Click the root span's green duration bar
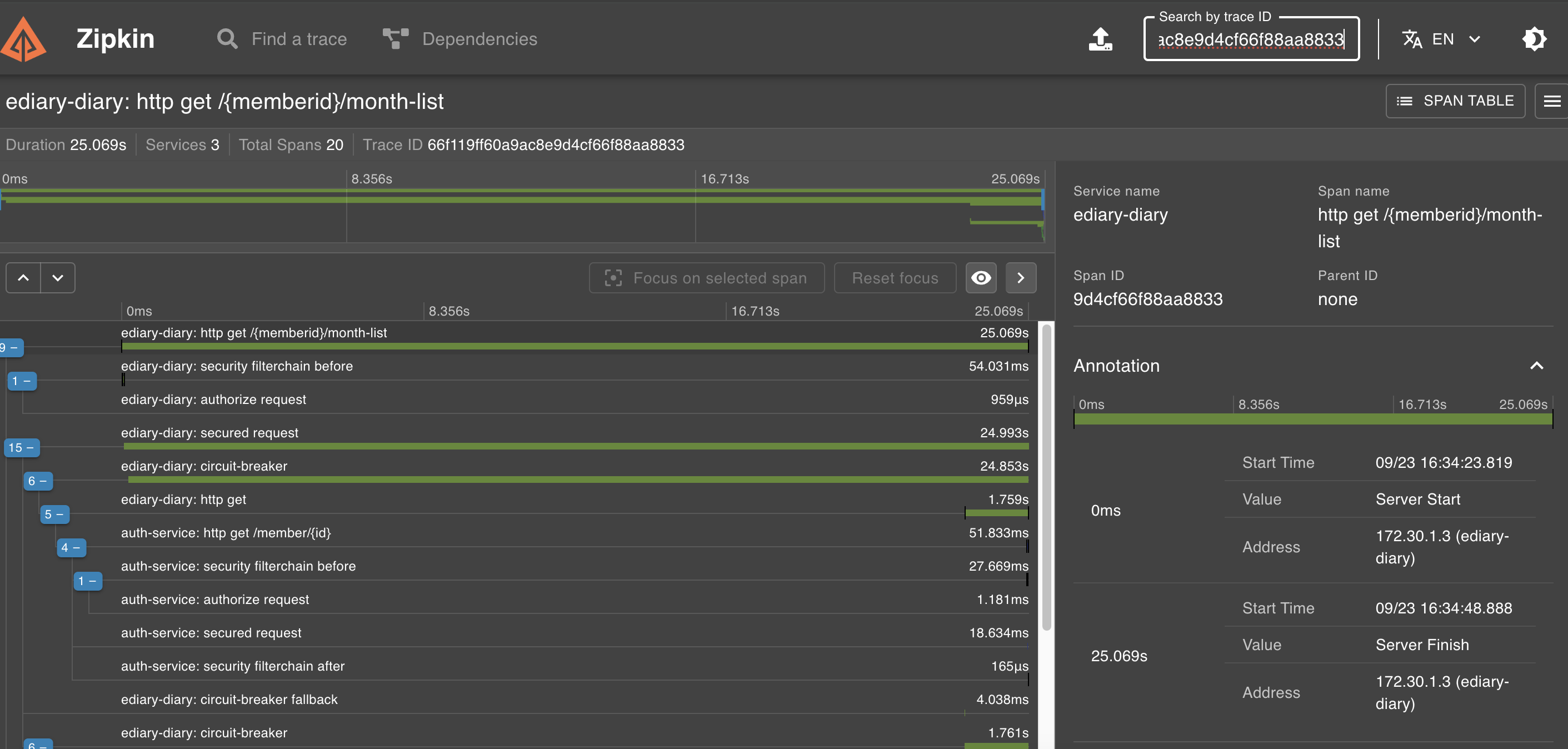 point(575,347)
